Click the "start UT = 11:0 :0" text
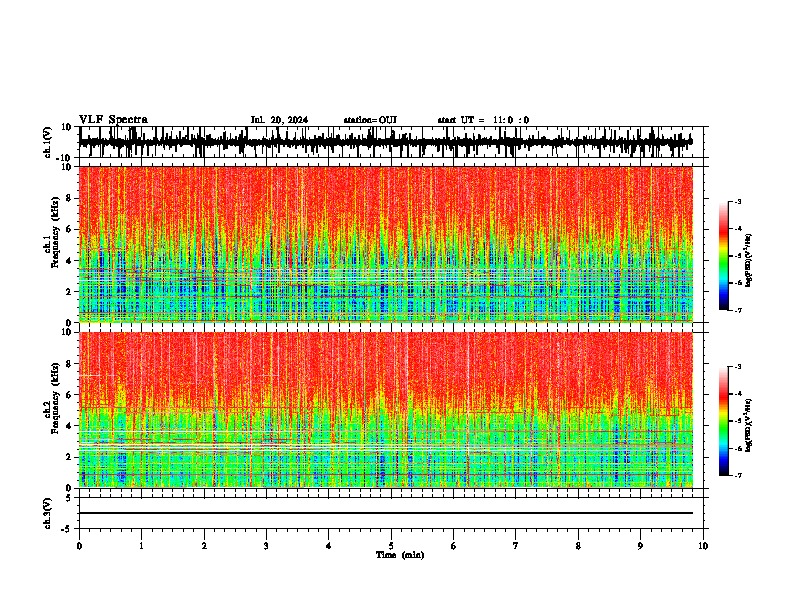 point(483,120)
